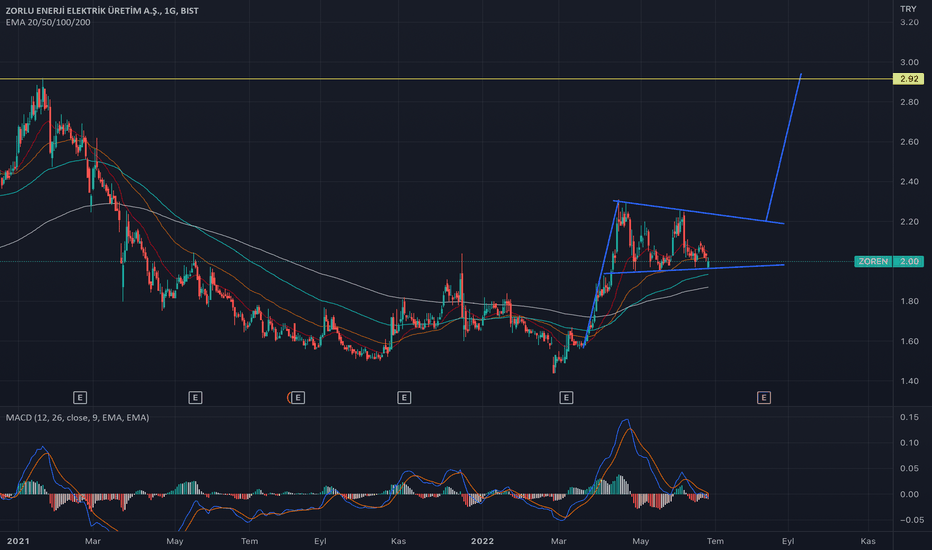Click the 0.15 MACD axis value
The height and width of the screenshot is (550, 932).
[x=909, y=417]
